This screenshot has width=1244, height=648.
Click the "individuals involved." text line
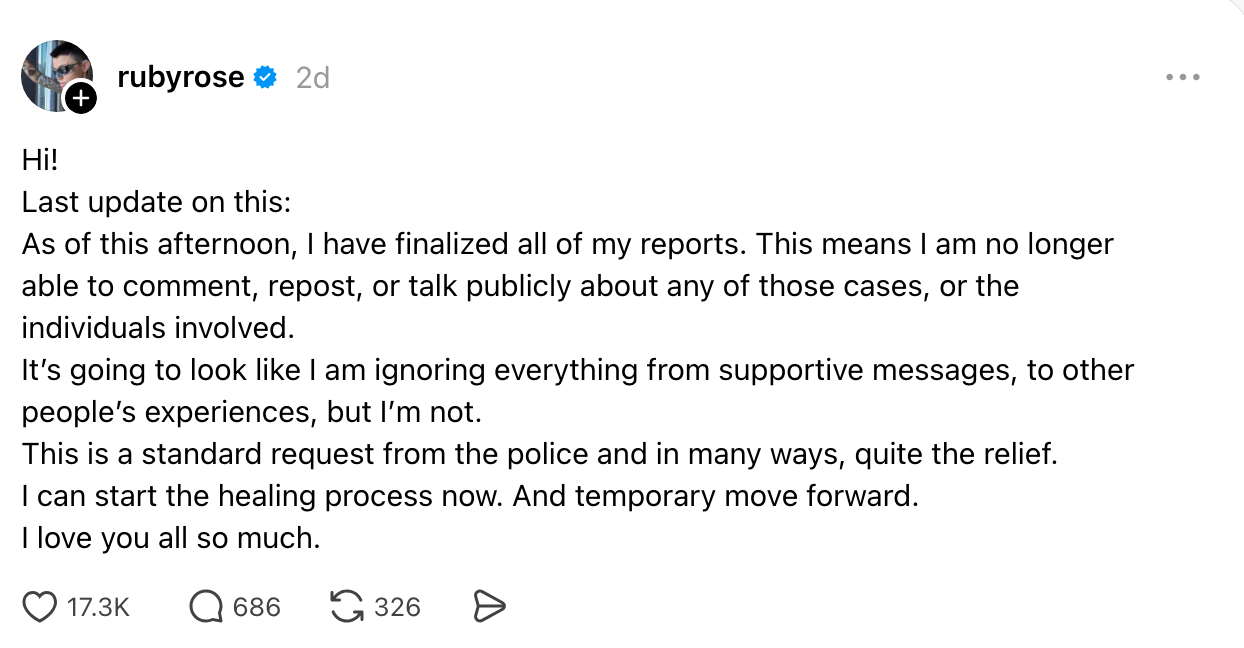pyautogui.click(x=159, y=327)
